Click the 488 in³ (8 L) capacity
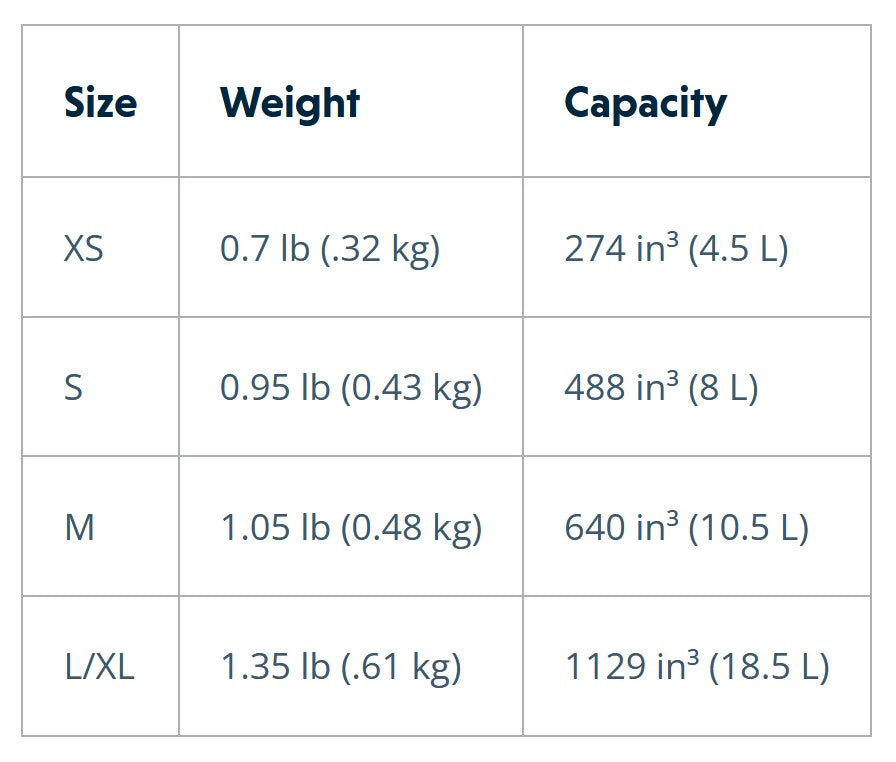The height and width of the screenshot is (762, 896). pos(661,388)
